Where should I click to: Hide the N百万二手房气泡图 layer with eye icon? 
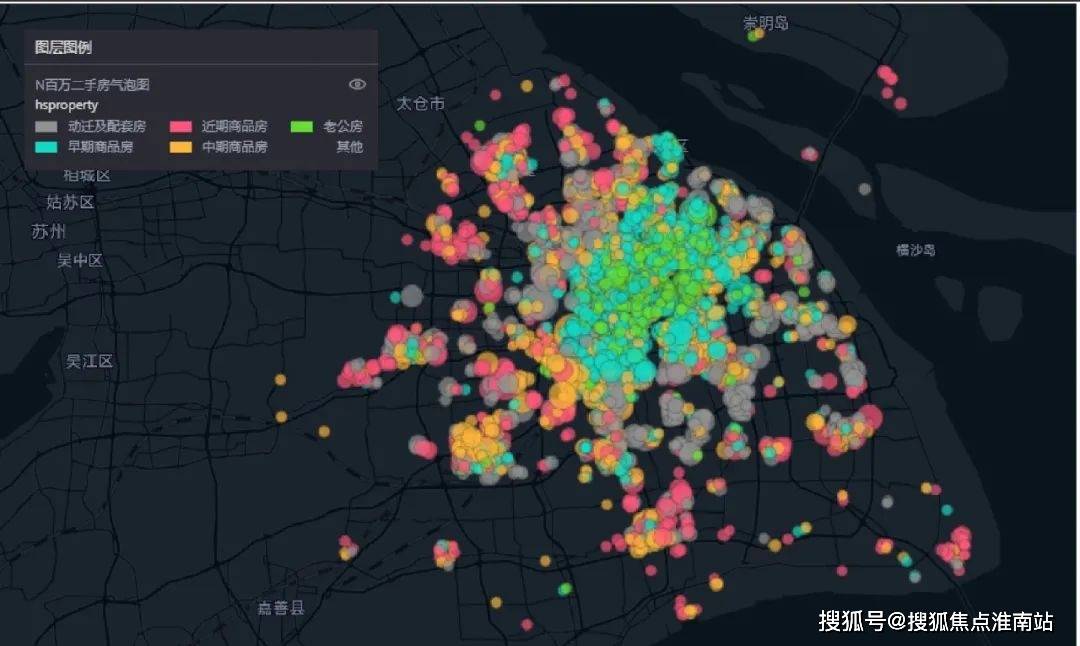tap(357, 84)
